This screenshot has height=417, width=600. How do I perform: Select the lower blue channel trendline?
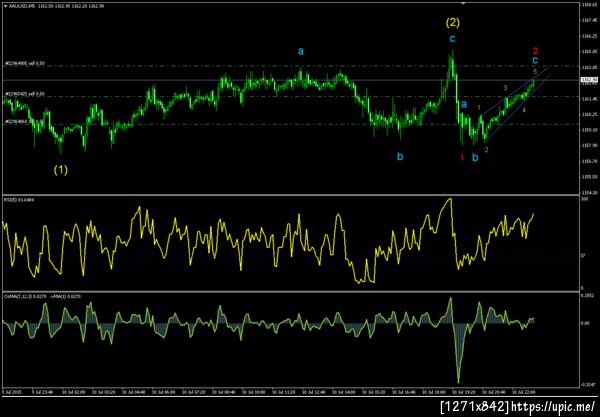coord(517,109)
